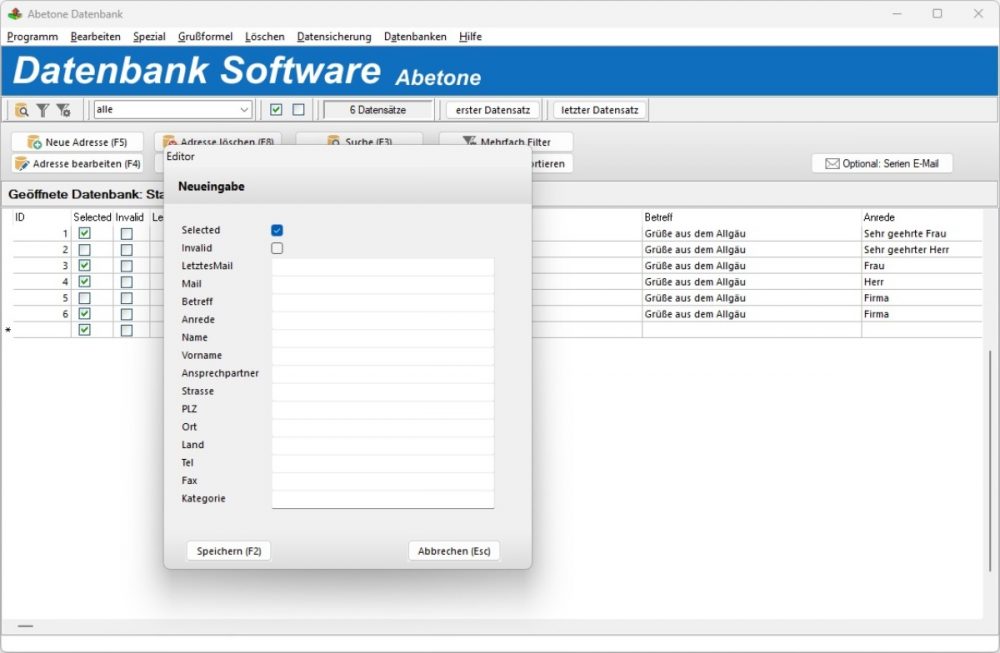Click the Suche (F3) button
The image size is (1000, 653).
tap(359, 139)
